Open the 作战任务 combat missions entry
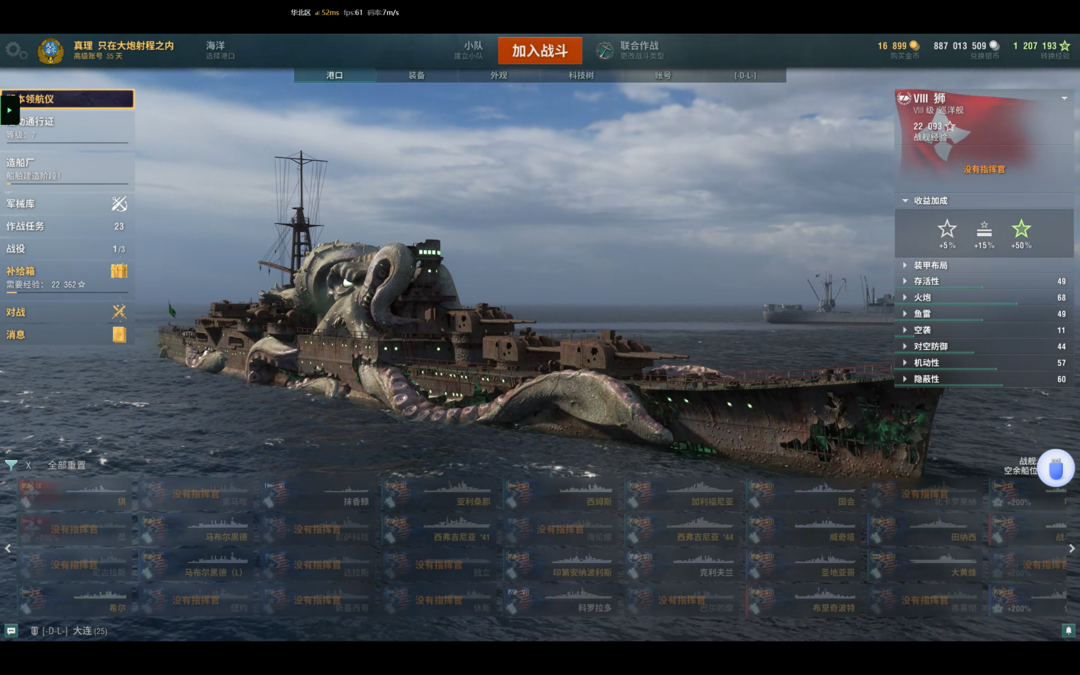This screenshot has height=675, width=1080. pyautogui.click(x=67, y=226)
